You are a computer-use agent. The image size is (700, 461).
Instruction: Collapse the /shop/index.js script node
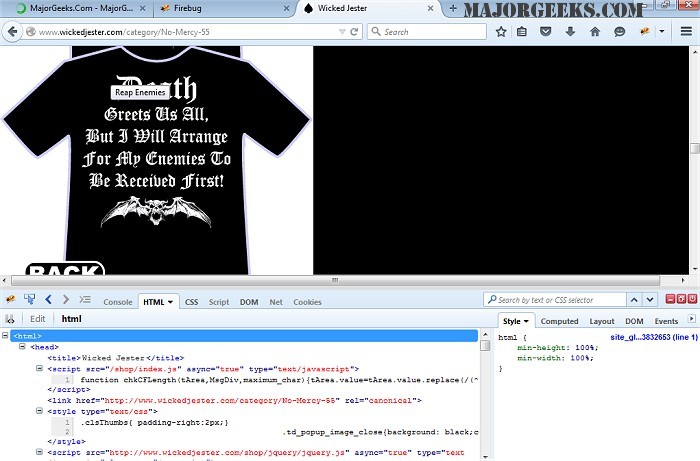(39, 368)
